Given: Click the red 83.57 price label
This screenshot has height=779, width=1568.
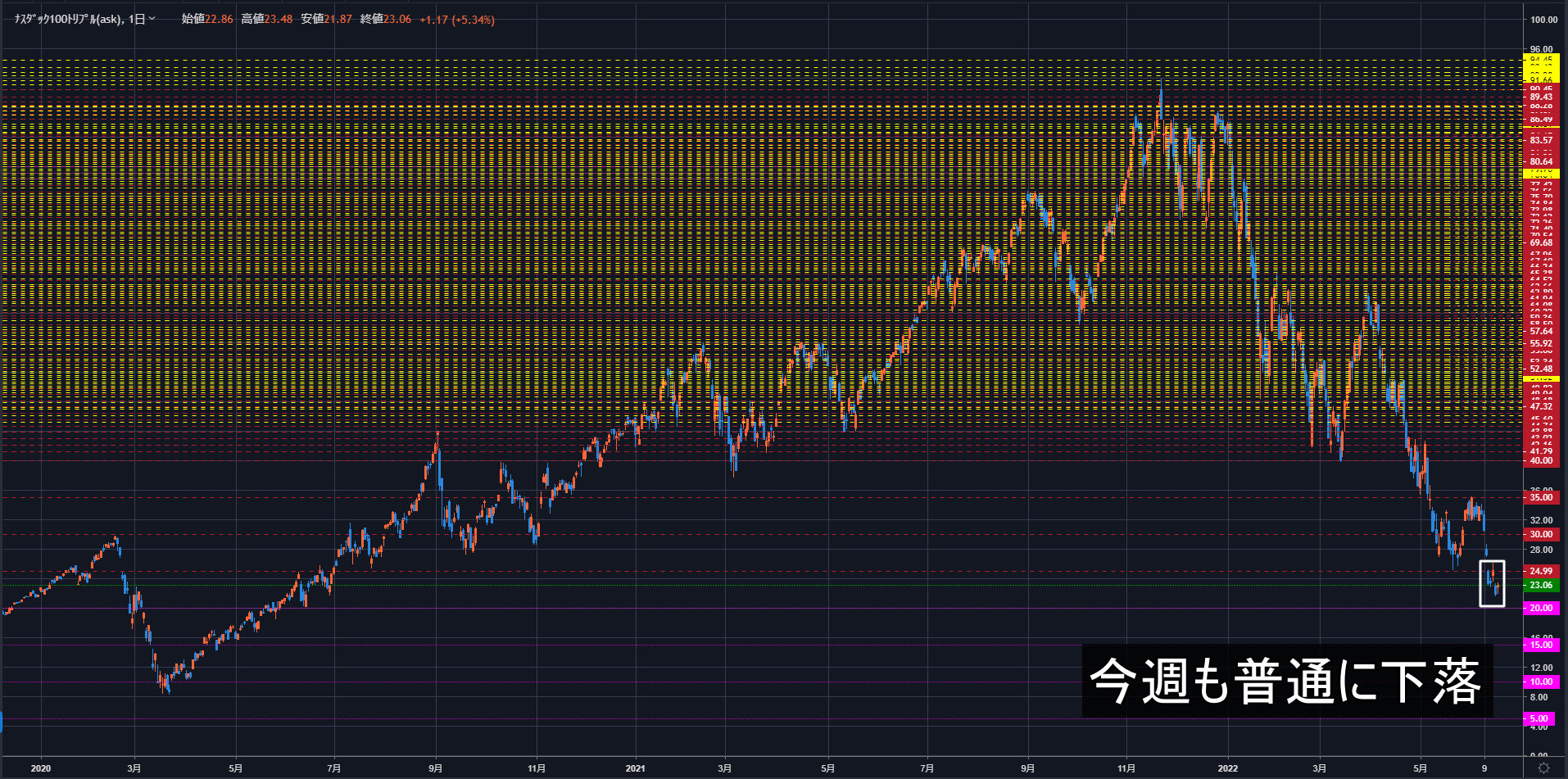Looking at the screenshot, I should (x=1540, y=140).
